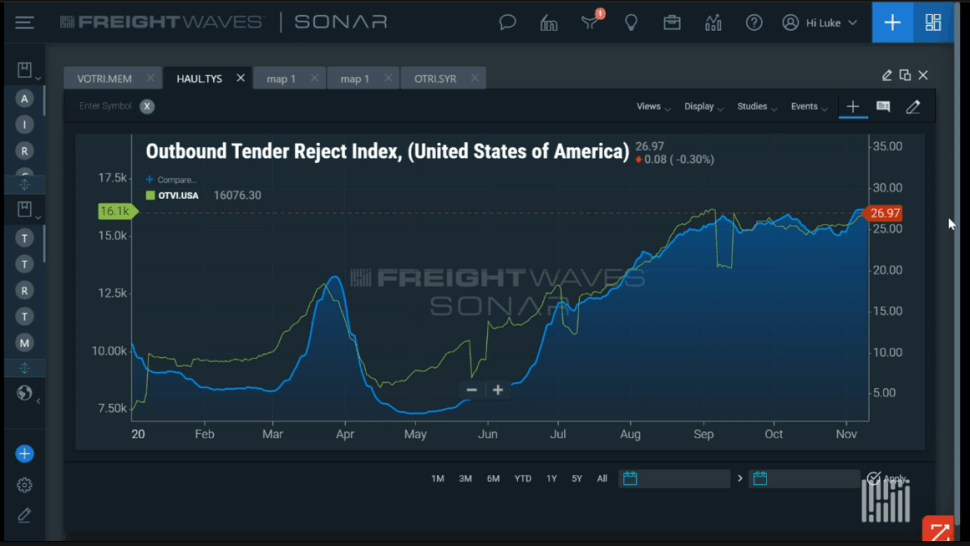Click the help question mark icon
The height and width of the screenshot is (546, 970).
pos(753,23)
